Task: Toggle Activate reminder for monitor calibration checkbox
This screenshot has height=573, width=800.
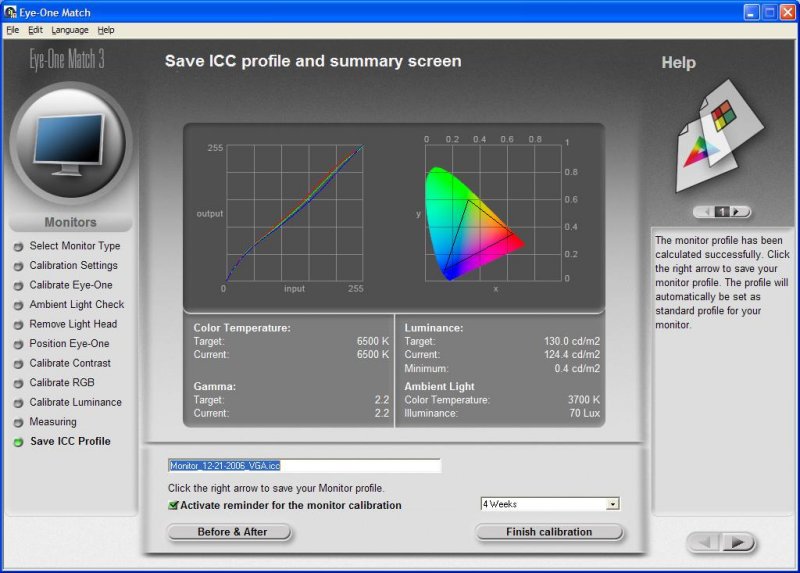Action: [173, 505]
